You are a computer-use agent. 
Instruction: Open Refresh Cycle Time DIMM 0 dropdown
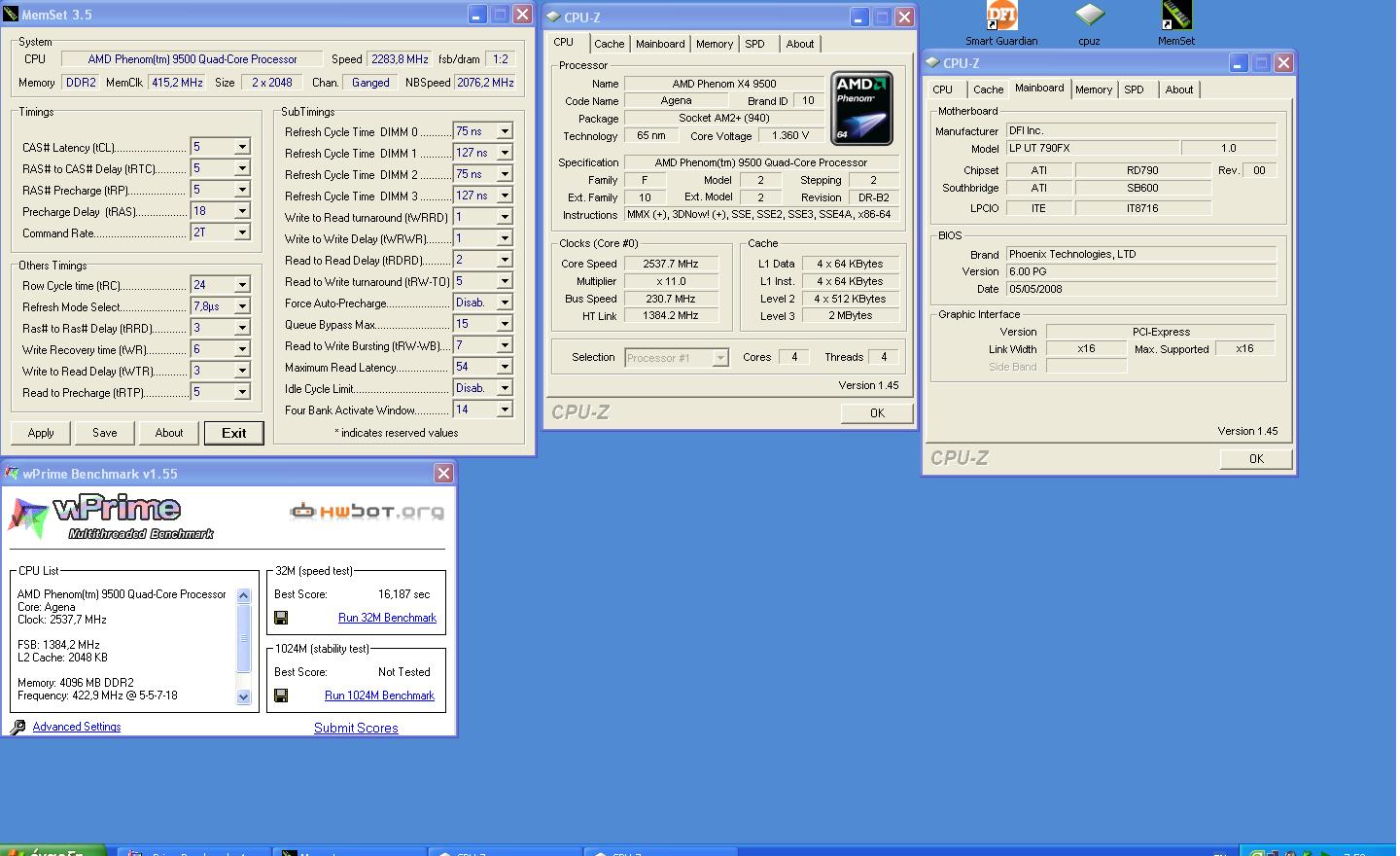click(x=505, y=131)
